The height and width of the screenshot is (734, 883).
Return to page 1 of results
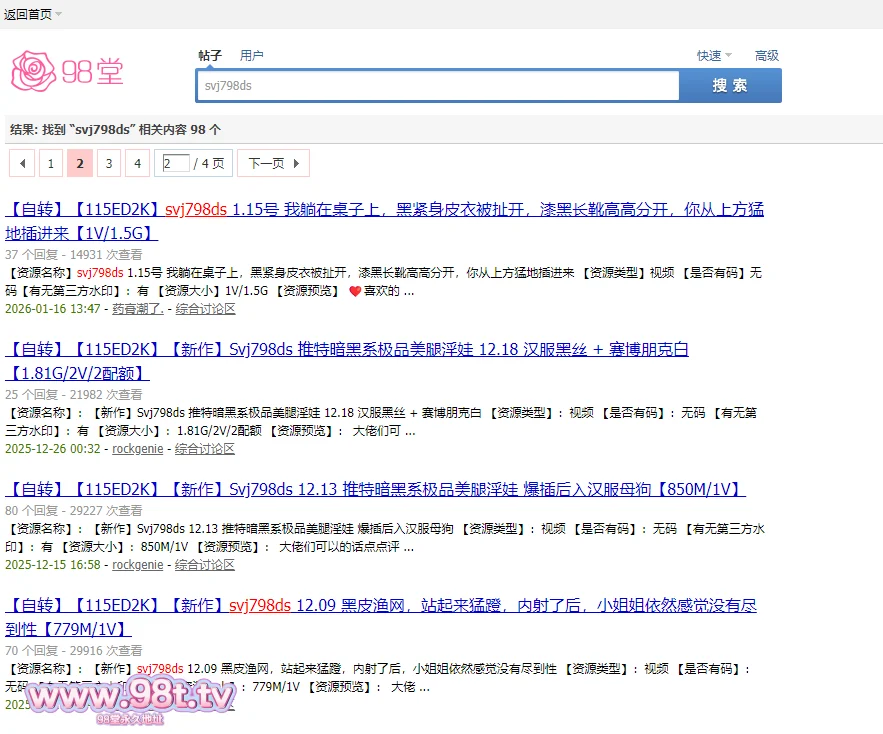[x=50, y=162]
